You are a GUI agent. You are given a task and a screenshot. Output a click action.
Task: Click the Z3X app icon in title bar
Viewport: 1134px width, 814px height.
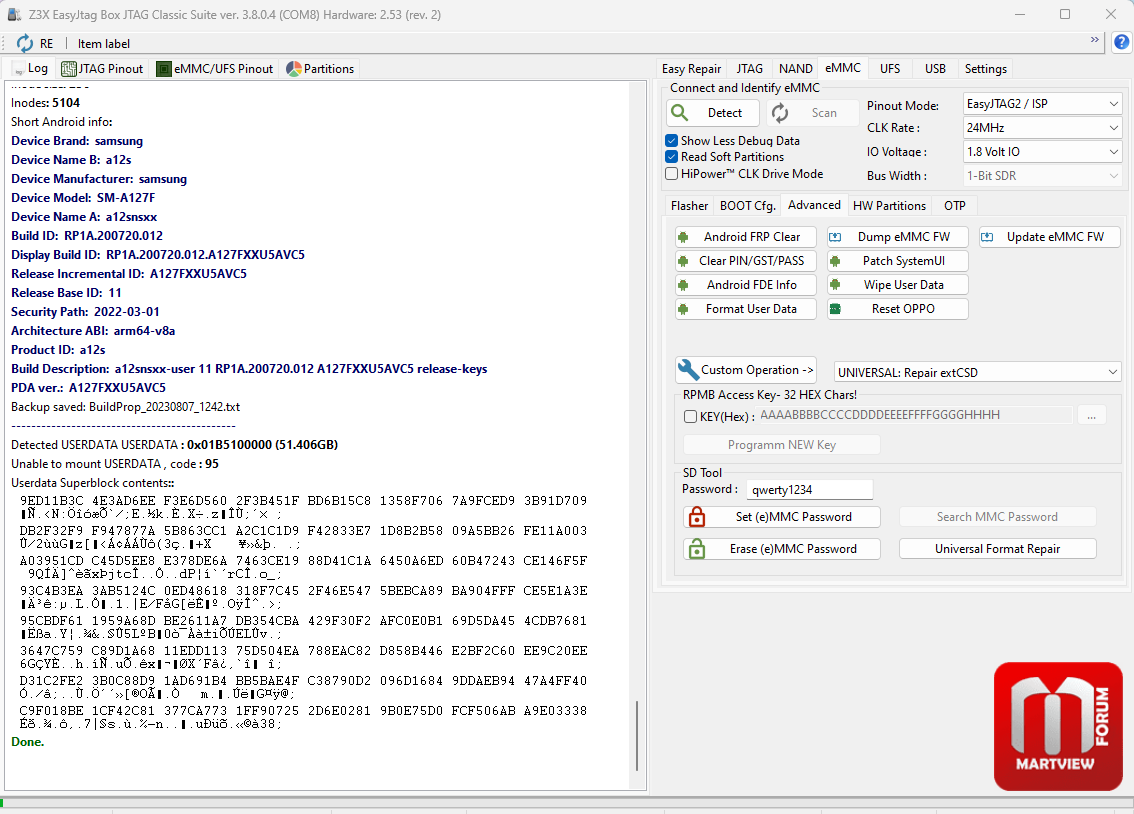tap(14, 14)
